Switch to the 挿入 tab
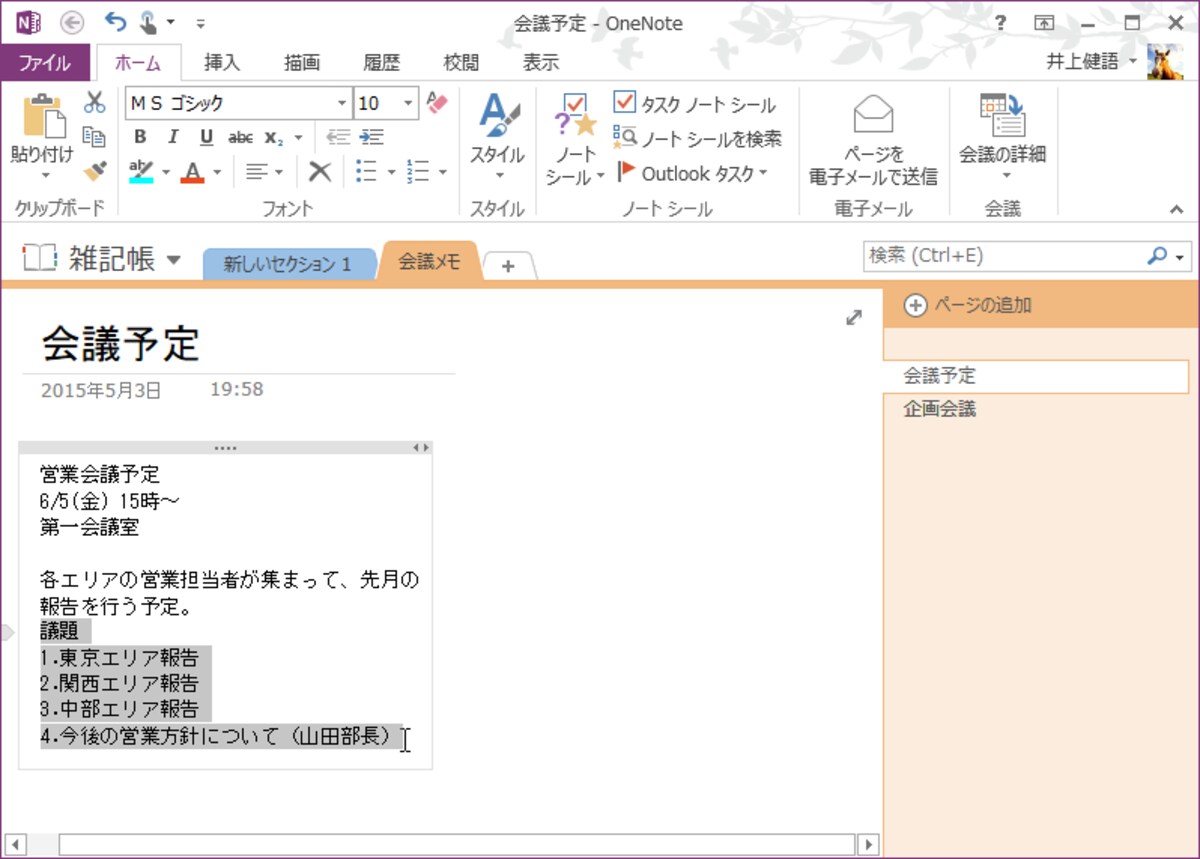The height and width of the screenshot is (859, 1200). 222,62
